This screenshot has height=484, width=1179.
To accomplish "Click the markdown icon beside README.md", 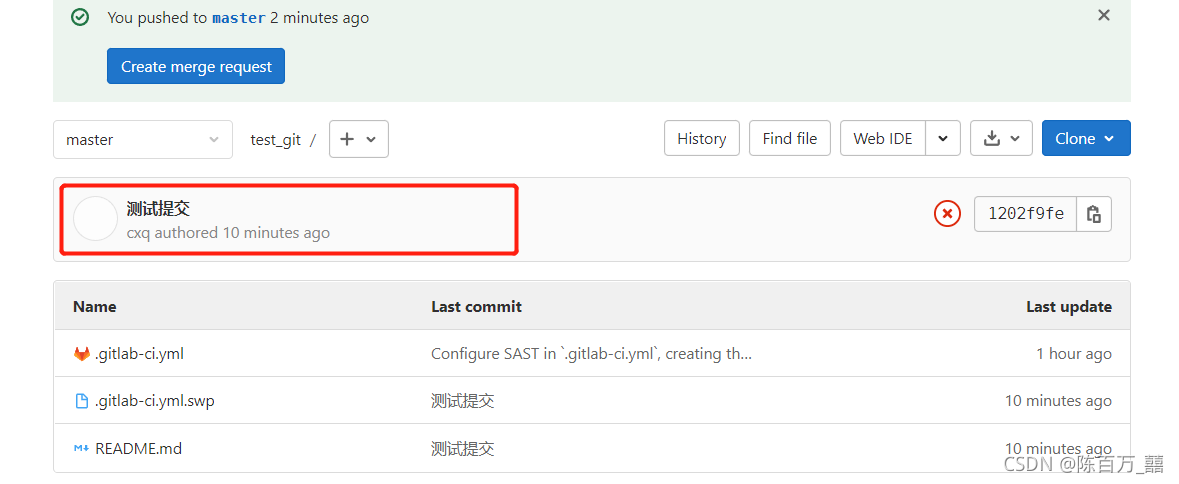I will click(x=81, y=449).
